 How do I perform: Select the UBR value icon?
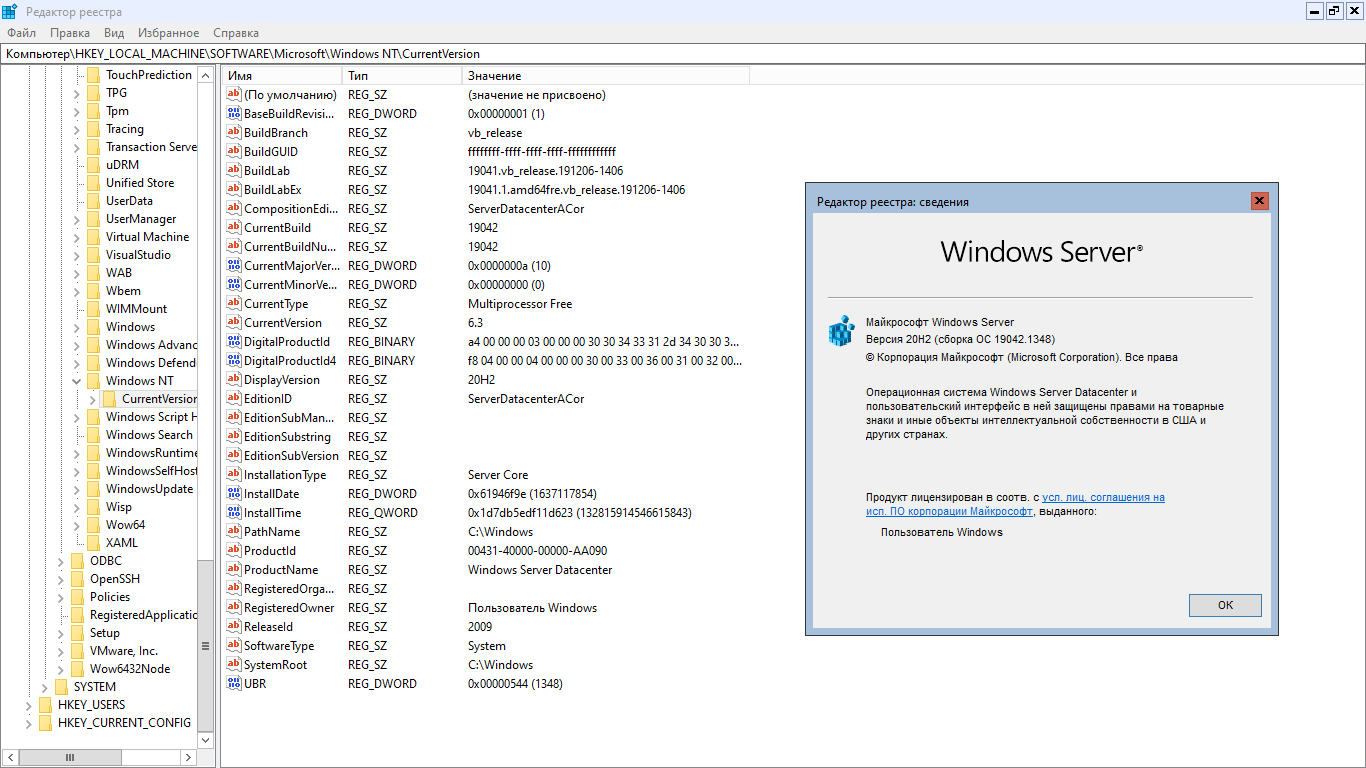pos(234,684)
